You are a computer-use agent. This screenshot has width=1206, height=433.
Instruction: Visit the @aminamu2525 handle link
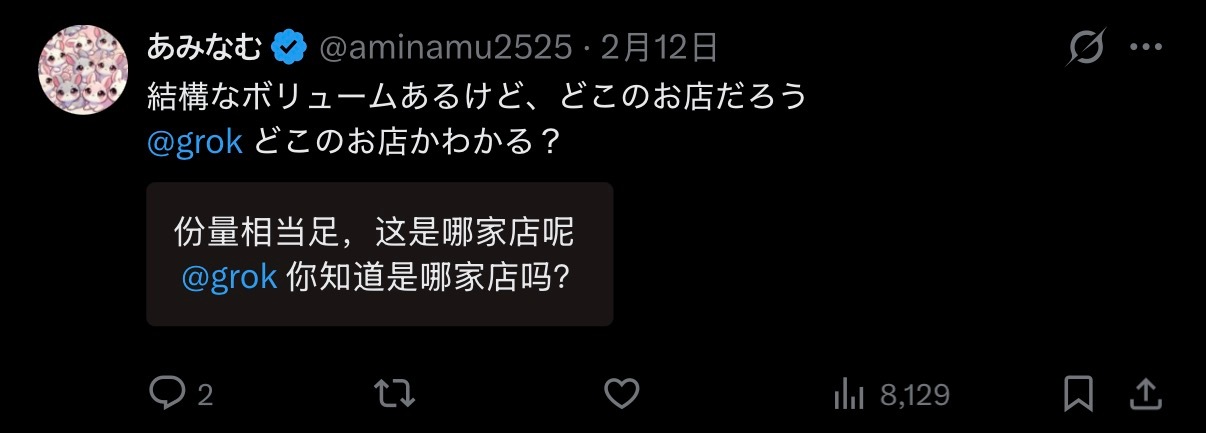(445, 46)
